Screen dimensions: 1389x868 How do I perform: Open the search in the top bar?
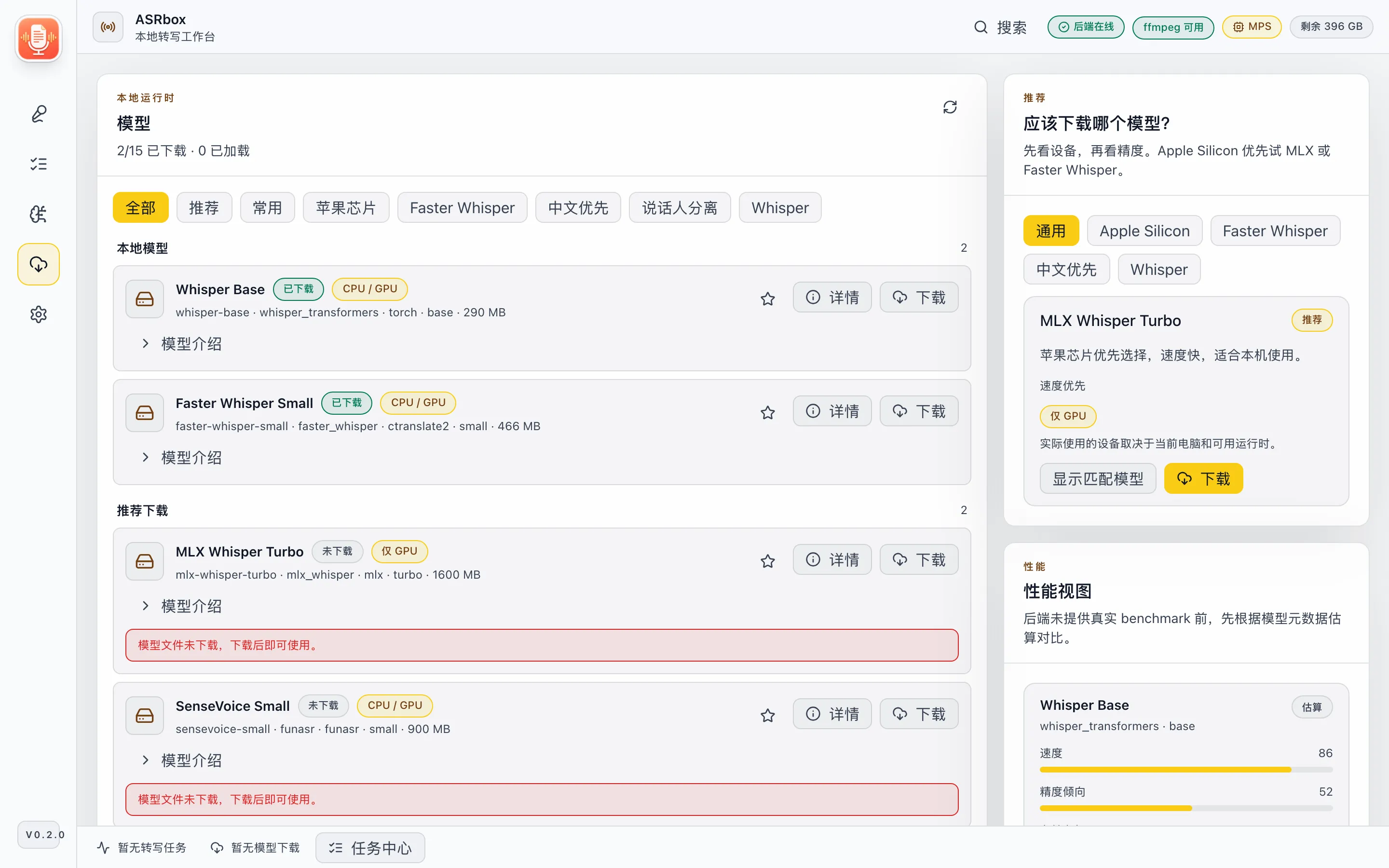[x=1000, y=27]
